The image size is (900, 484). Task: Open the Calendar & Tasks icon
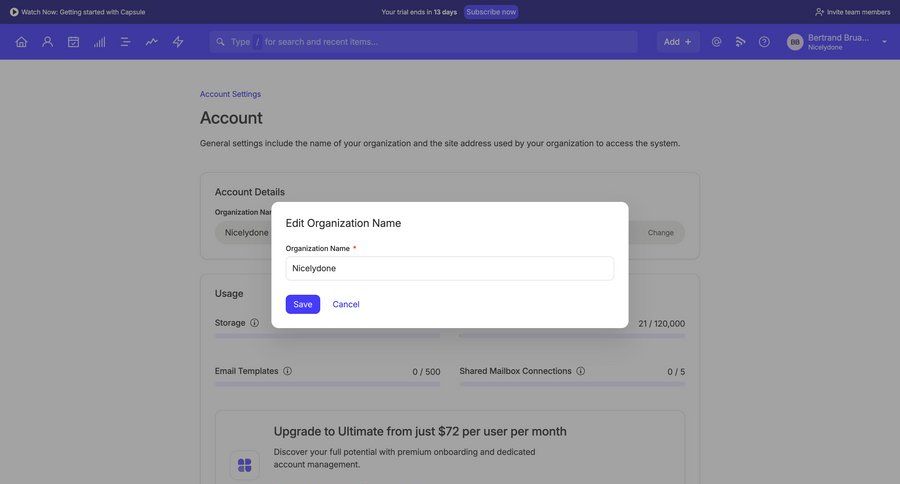coord(73,42)
